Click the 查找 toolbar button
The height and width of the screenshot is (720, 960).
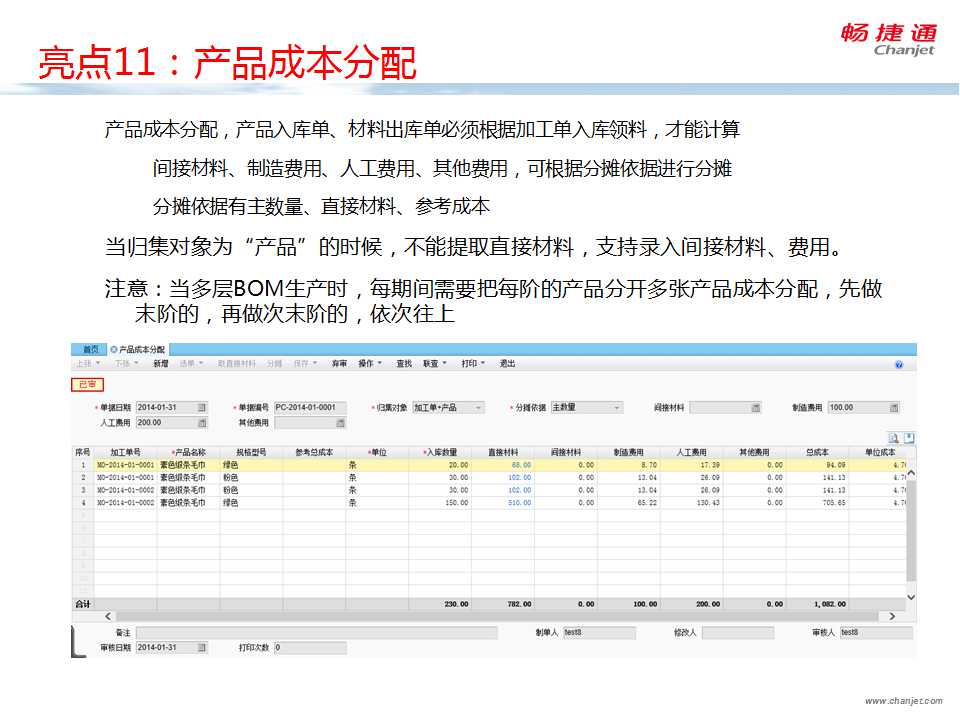404,364
